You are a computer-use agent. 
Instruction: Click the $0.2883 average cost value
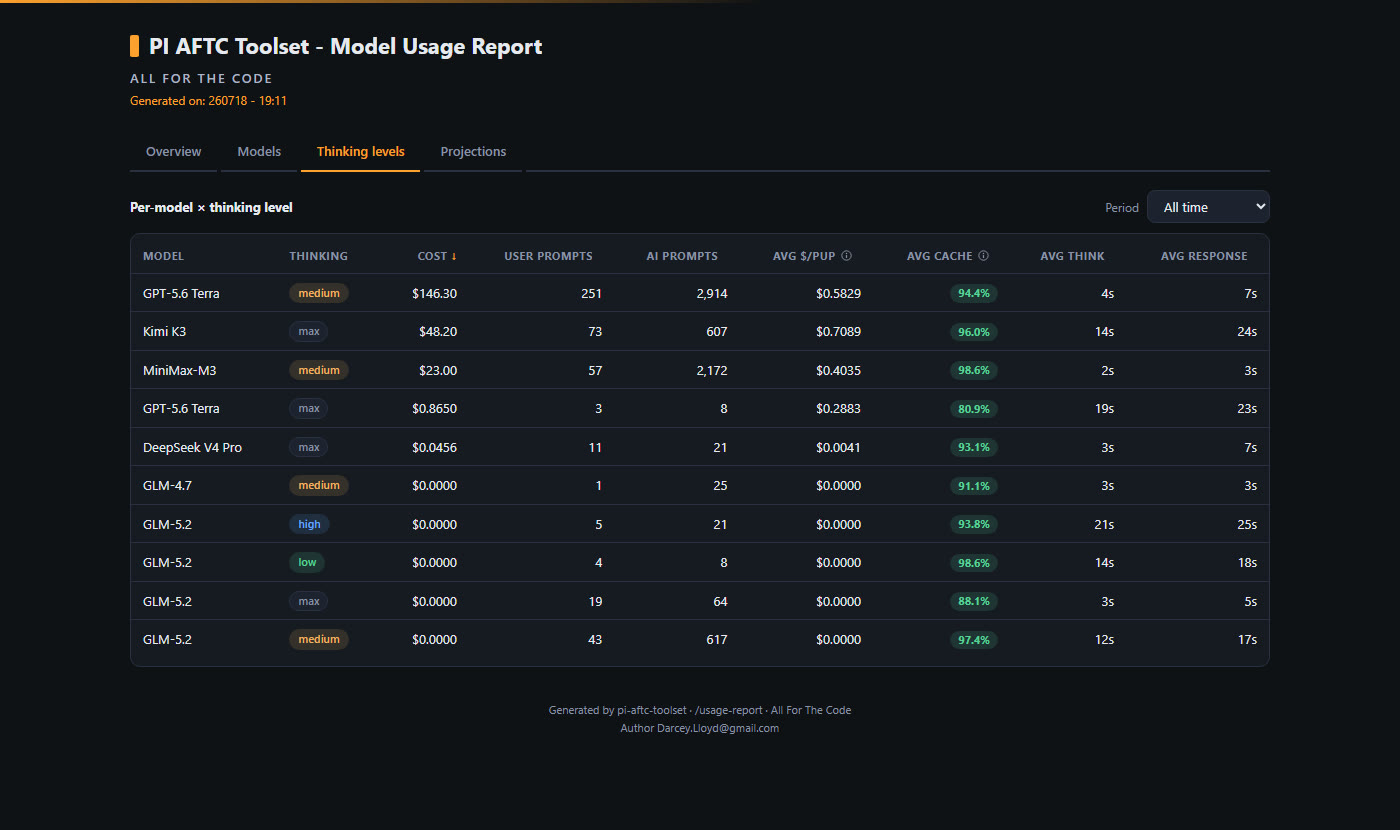tap(838, 408)
